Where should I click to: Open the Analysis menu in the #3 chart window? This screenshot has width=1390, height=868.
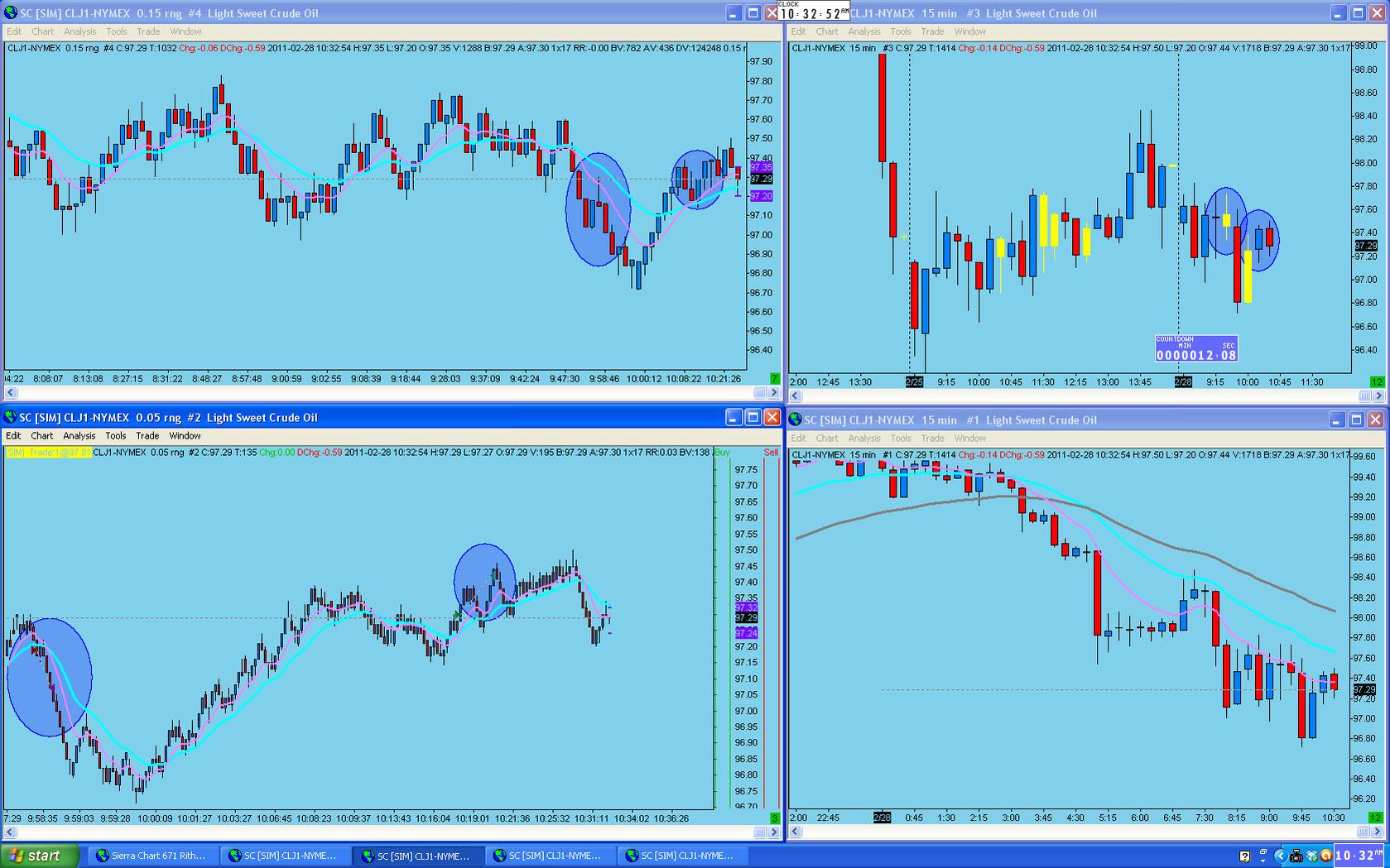tap(863, 31)
